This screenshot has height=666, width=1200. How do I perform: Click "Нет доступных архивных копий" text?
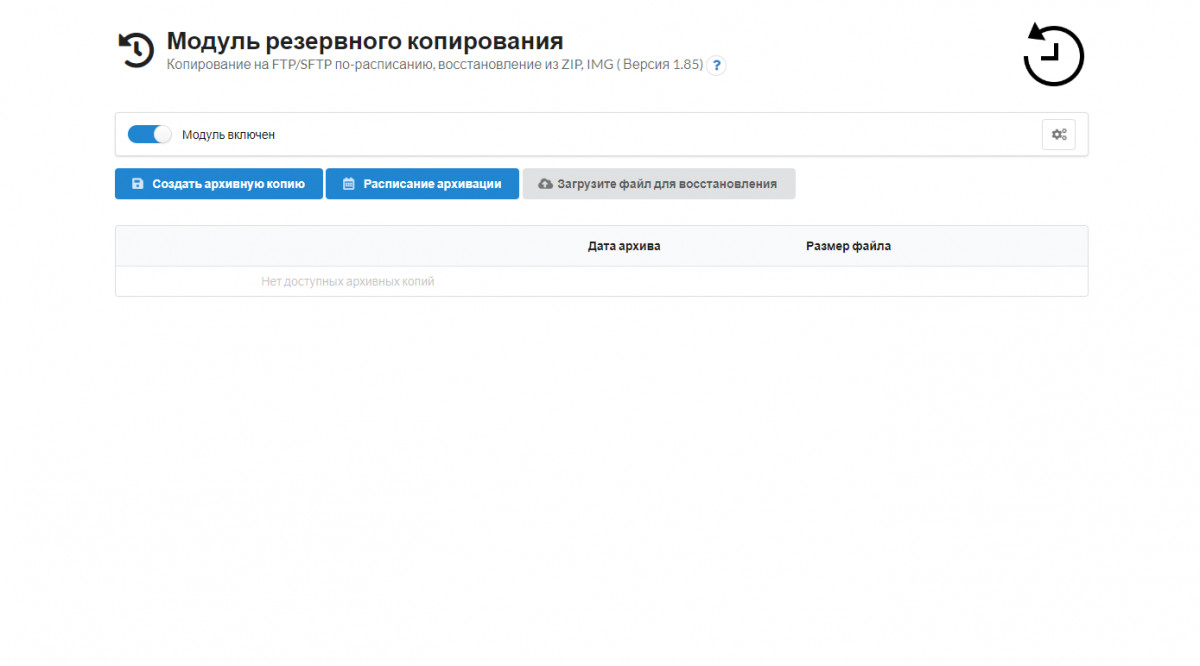click(x=348, y=282)
